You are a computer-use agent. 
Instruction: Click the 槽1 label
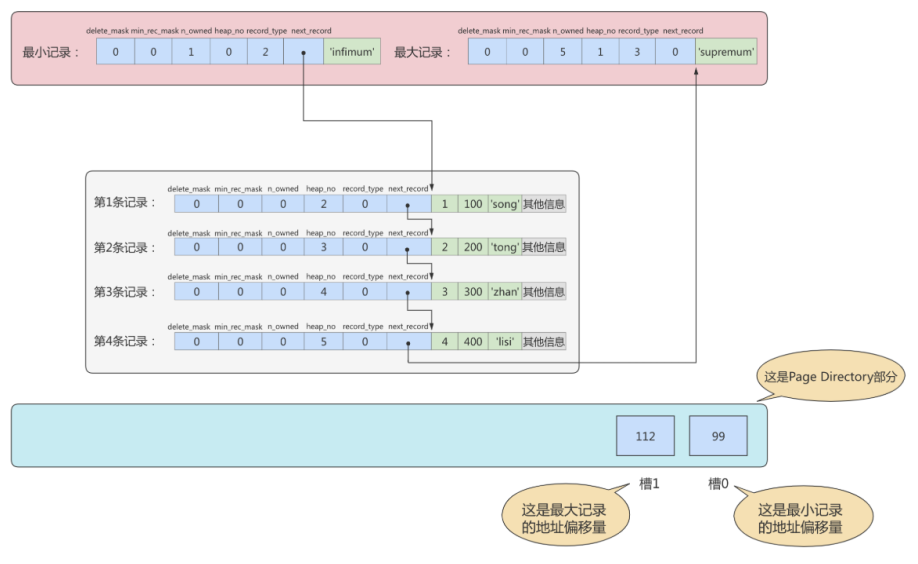(647, 484)
